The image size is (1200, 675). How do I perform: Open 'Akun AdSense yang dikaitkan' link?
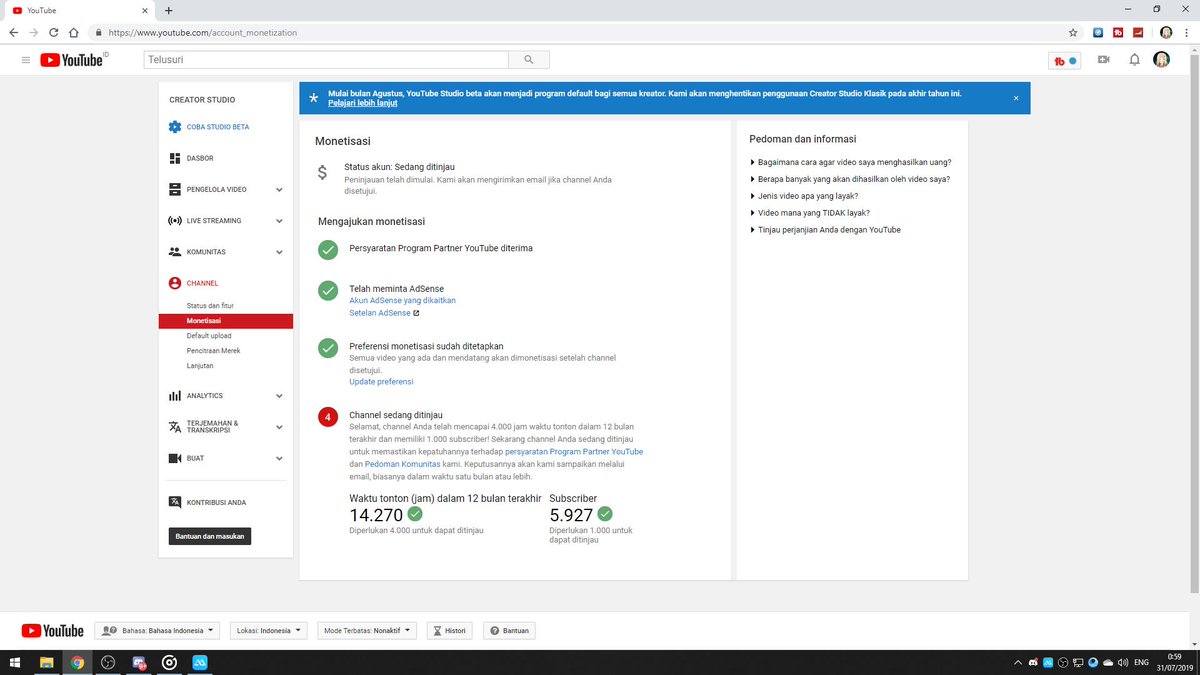pos(402,300)
